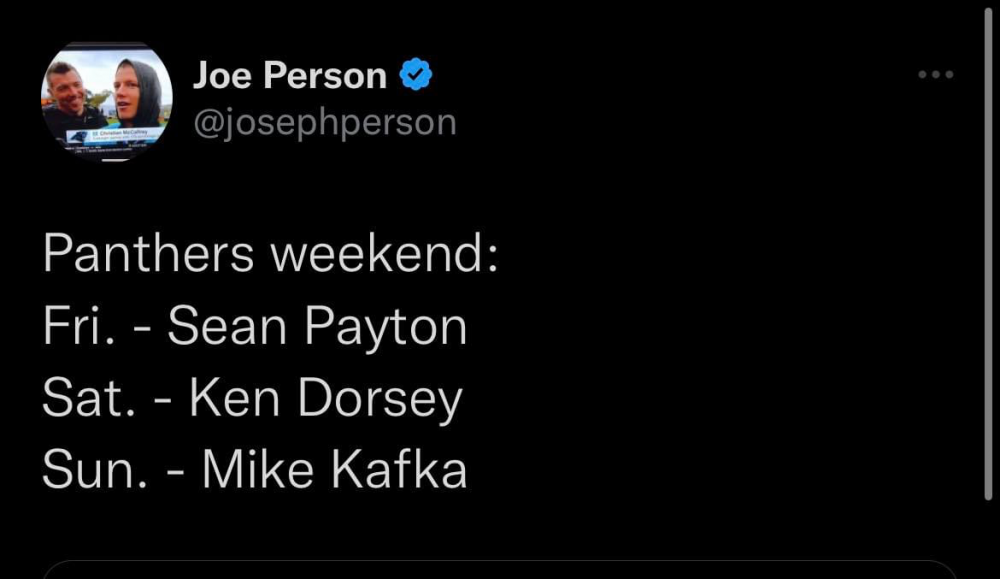The image size is (1000, 579).
Task: Click the Joe Person display name
Action: pyautogui.click(x=289, y=75)
